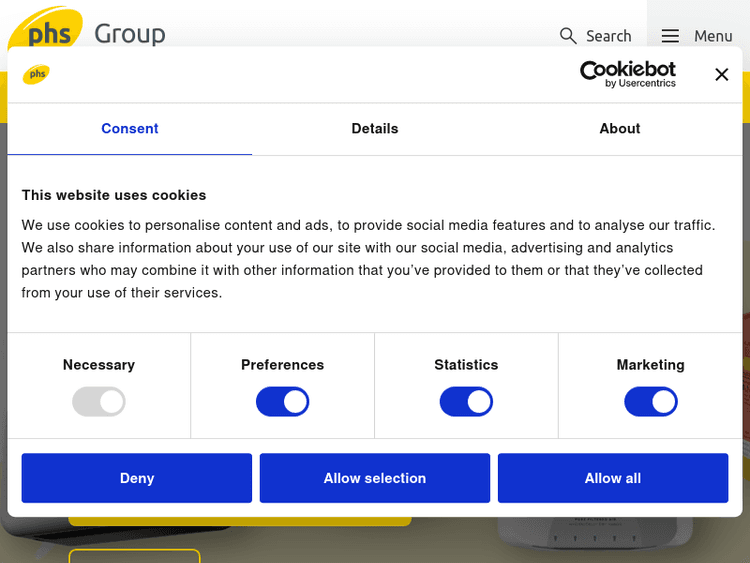This screenshot has height=563, width=750.
Task: Switch to the Consent tab
Action: coord(130,129)
